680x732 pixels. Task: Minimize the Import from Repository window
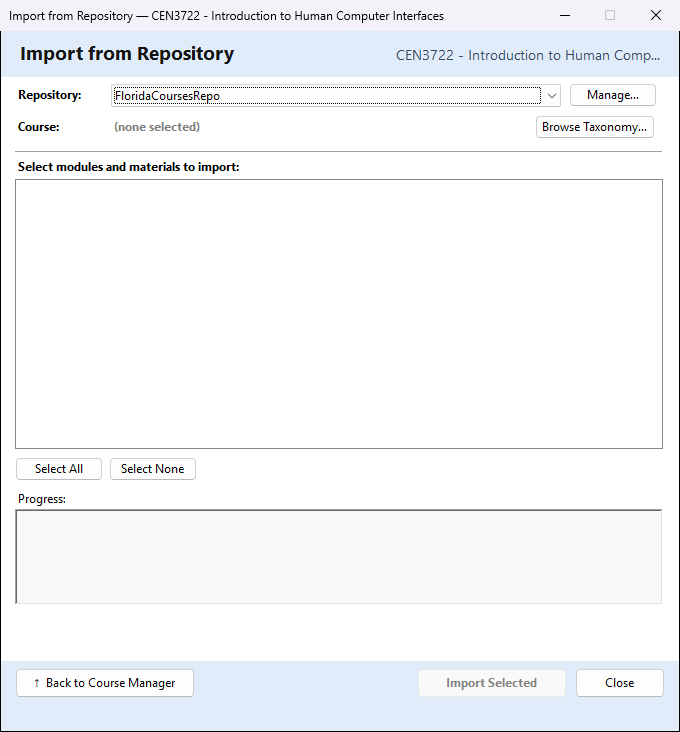tap(565, 15)
